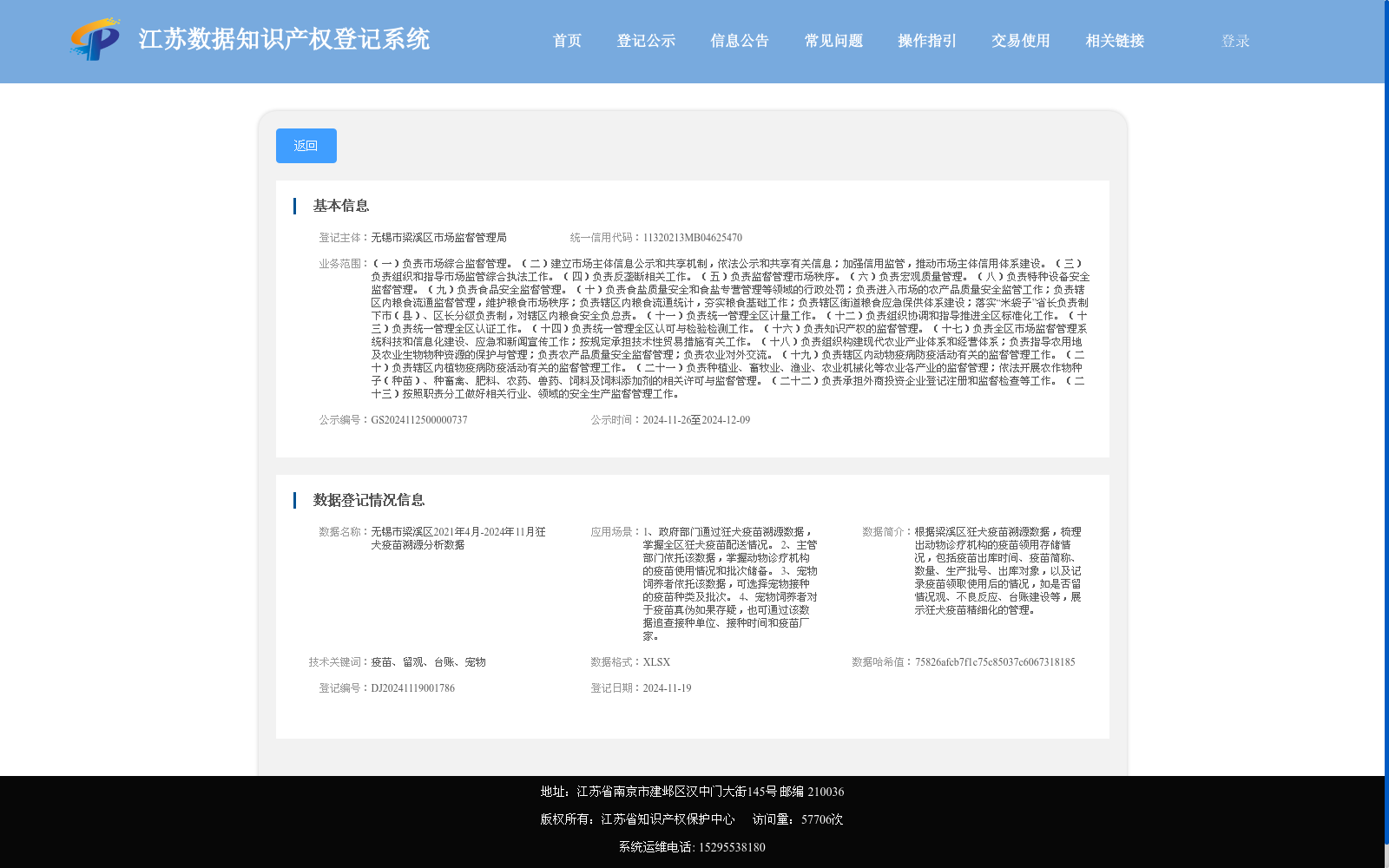Screen dimensions: 1389x868
Task: Click the 返回 back button
Action: click(x=306, y=146)
